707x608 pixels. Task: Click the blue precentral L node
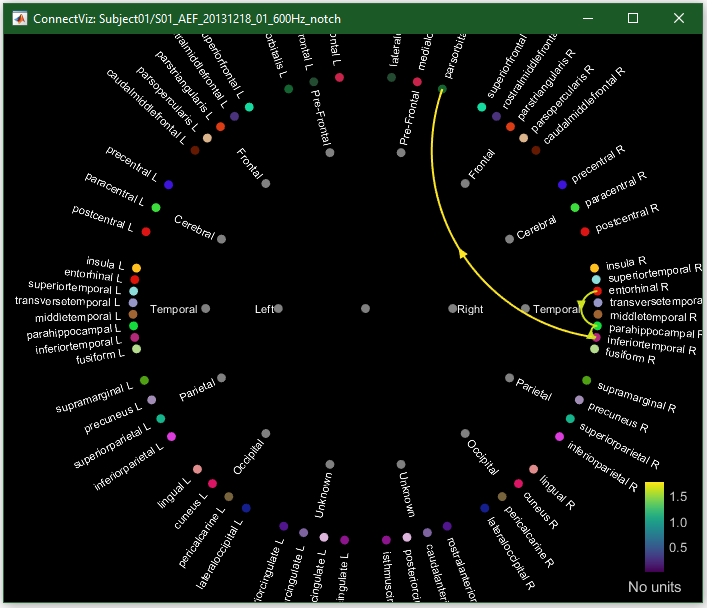pyautogui.click(x=169, y=185)
